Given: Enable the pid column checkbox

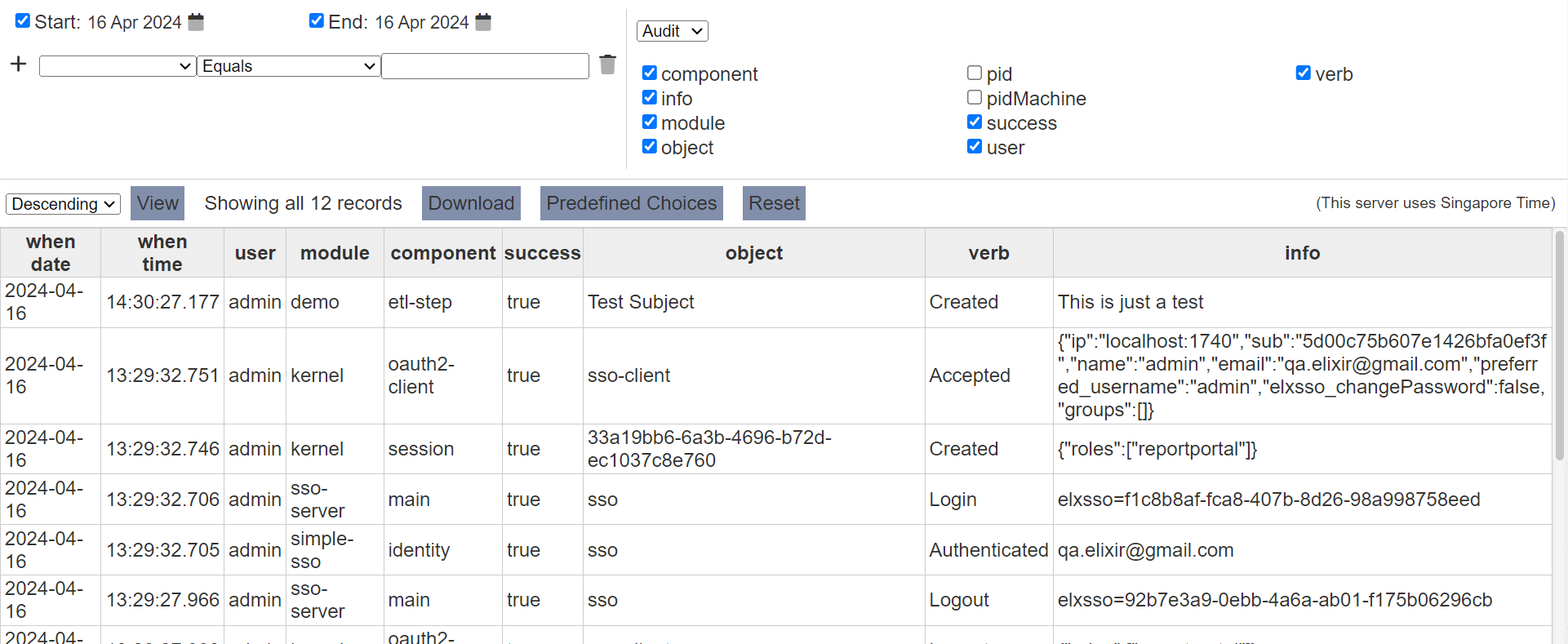Looking at the screenshot, I should click(x=975, y=73).
